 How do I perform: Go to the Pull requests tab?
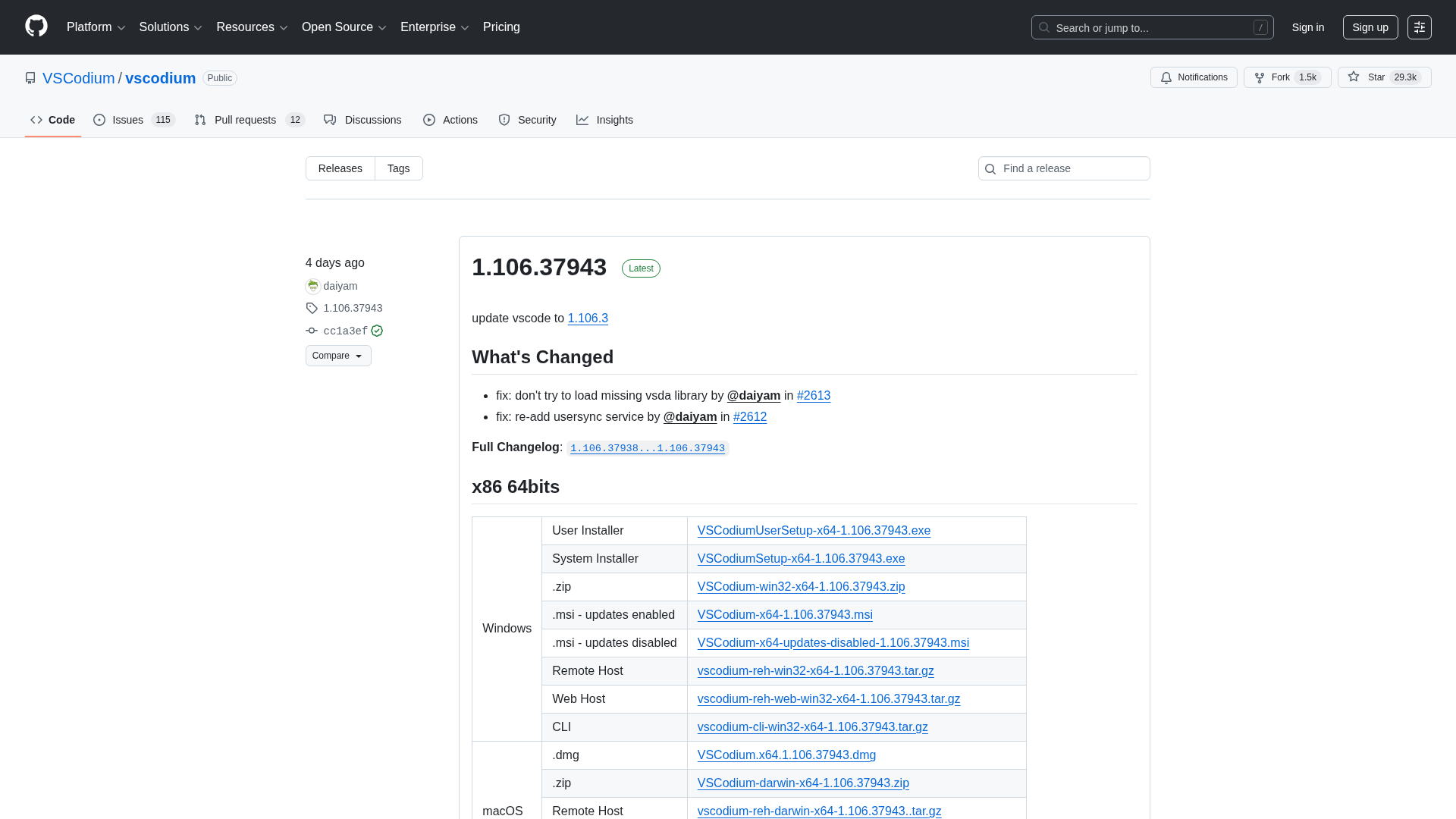(244, 120)
